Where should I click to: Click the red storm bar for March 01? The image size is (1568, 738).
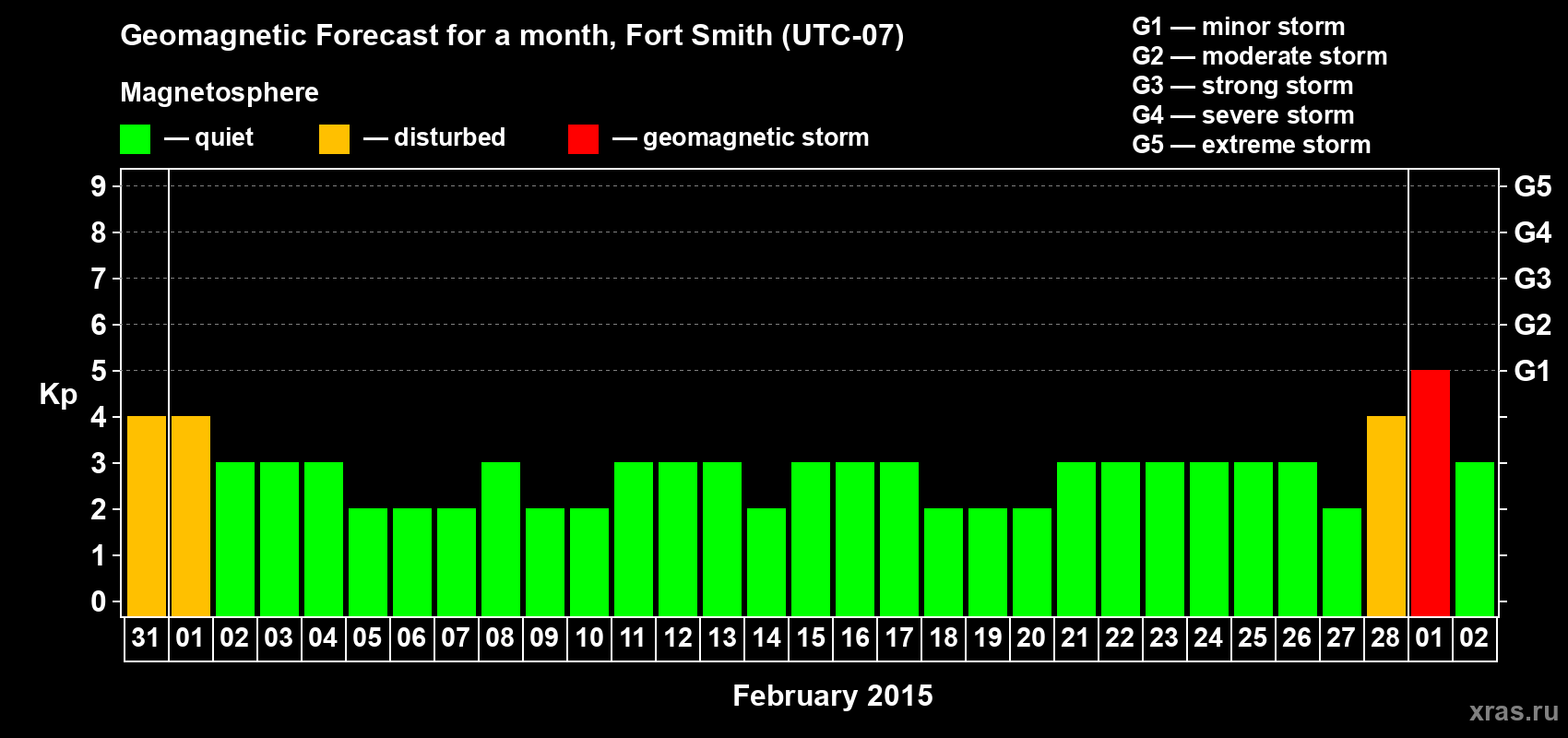1430,494
